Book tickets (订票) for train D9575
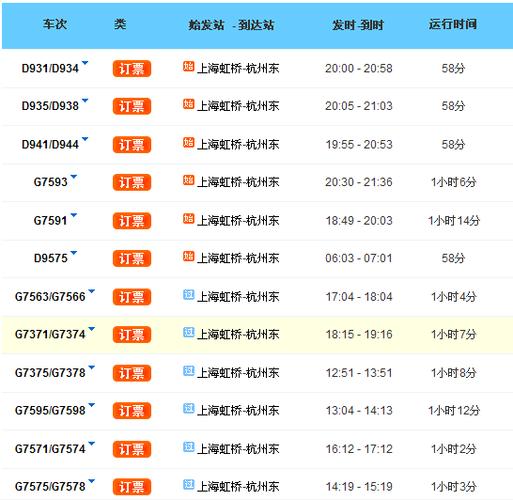 (132, 258)
